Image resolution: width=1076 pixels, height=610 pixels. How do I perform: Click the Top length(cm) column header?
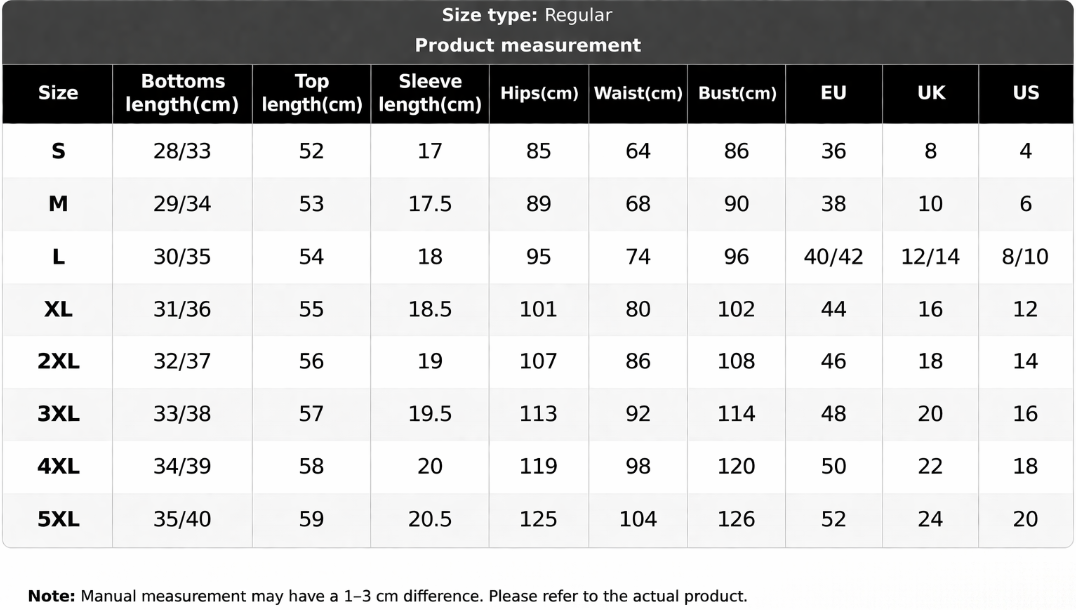click(311, 93)
